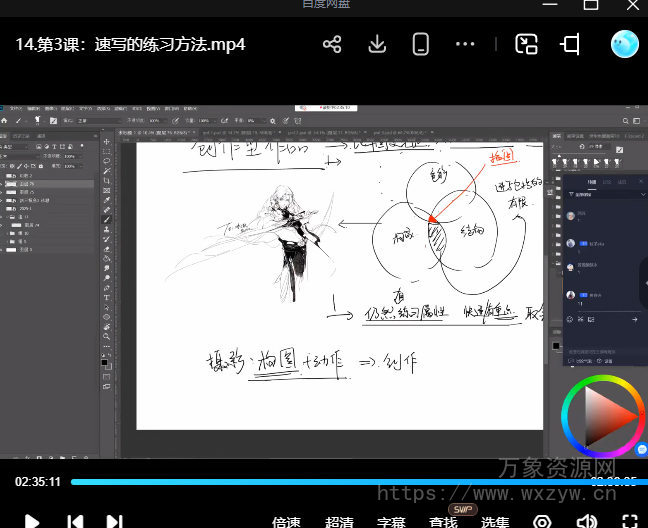Click the crop-shaped icon beside the avatar

[x=571, y=45]
